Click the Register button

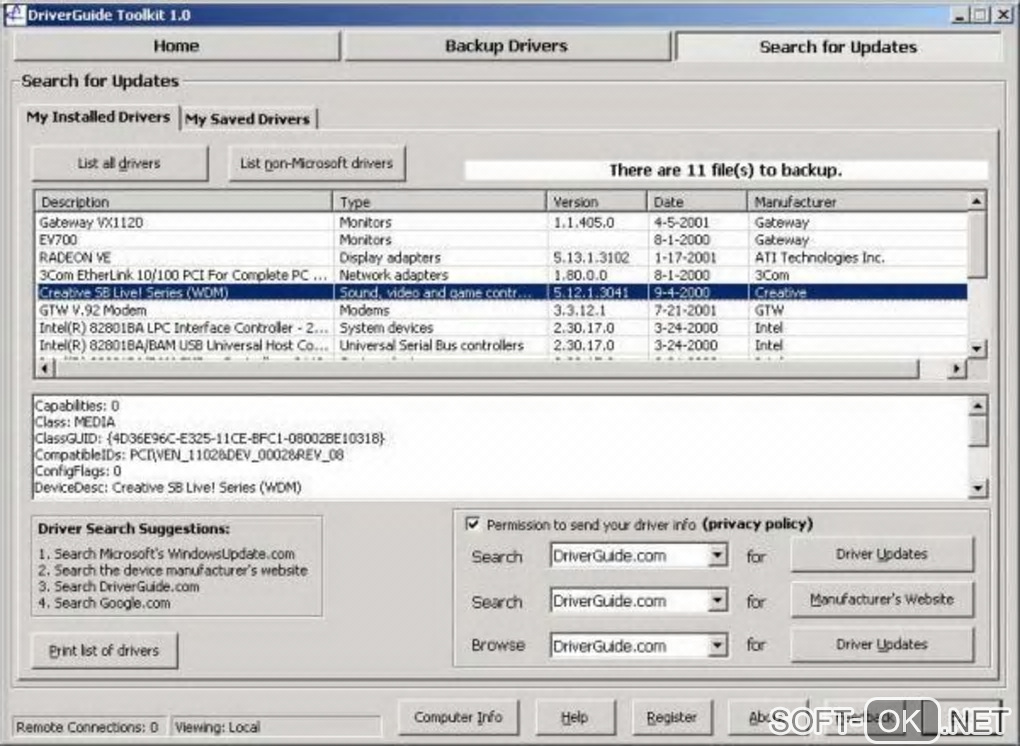pos(671,717)
